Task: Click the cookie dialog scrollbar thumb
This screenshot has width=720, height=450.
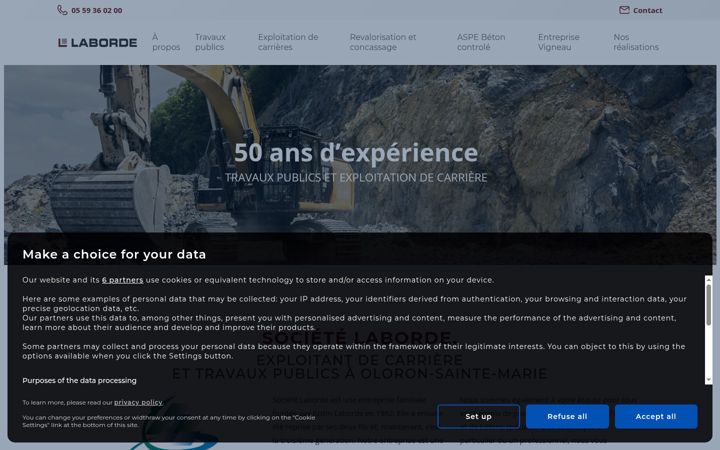Action: click(x=709, y=305)
